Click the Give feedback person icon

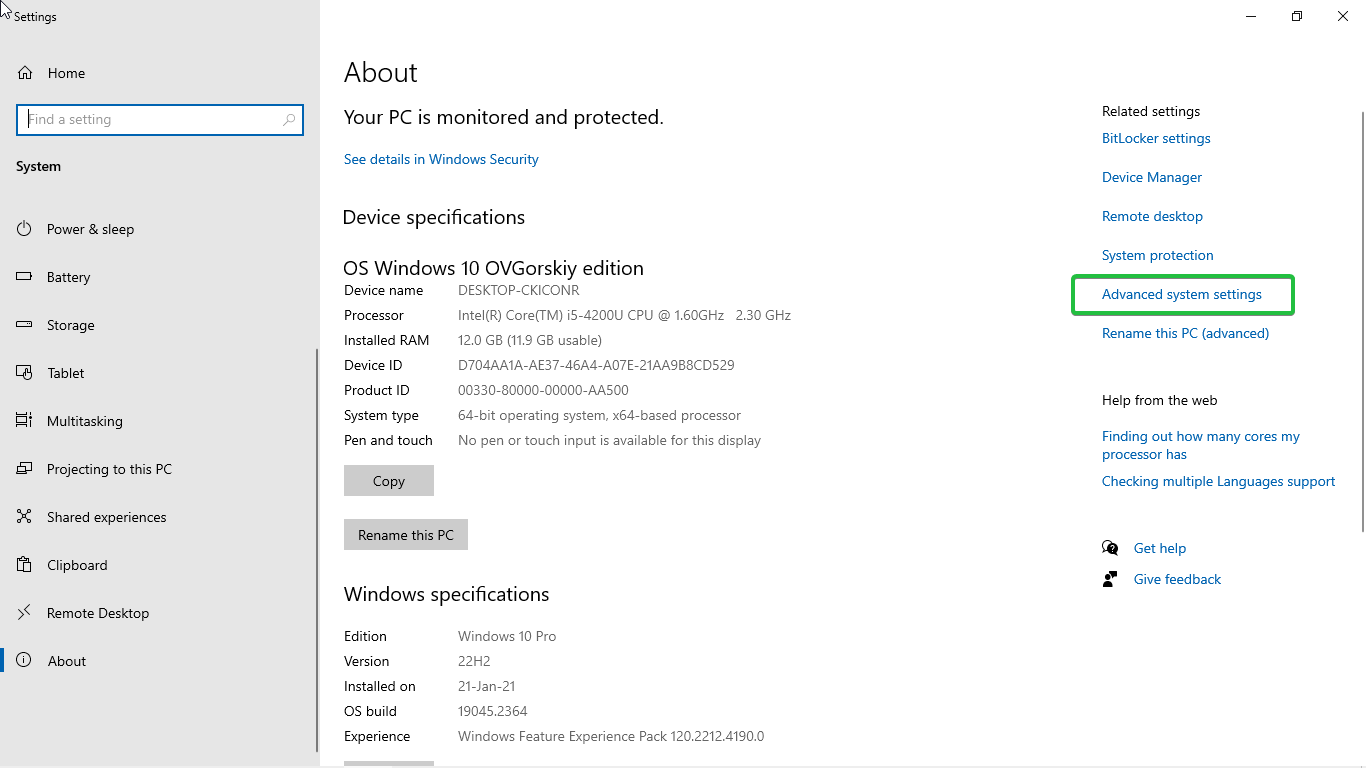point(1110,579)
